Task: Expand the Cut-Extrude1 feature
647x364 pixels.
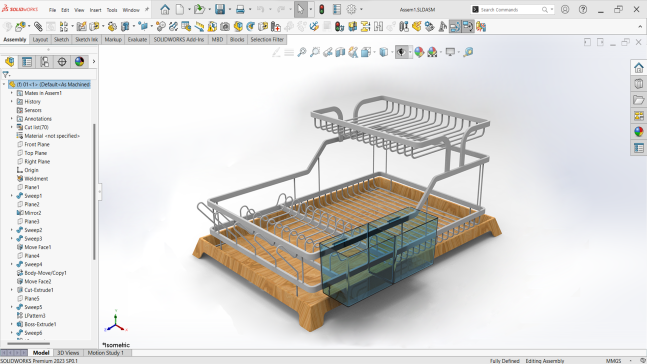Action: pyautogui.click(x=12, y=290)
